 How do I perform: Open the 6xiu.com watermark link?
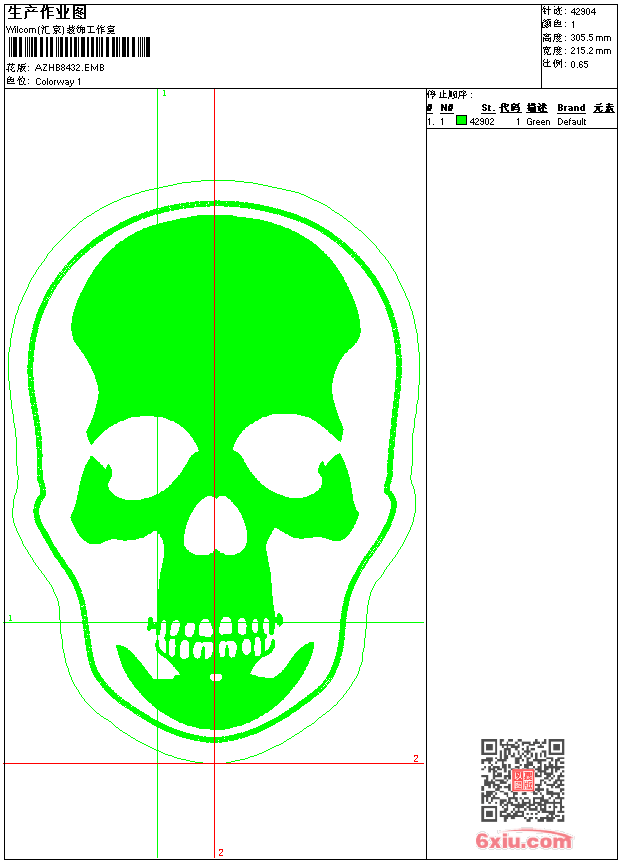[523, 842]
